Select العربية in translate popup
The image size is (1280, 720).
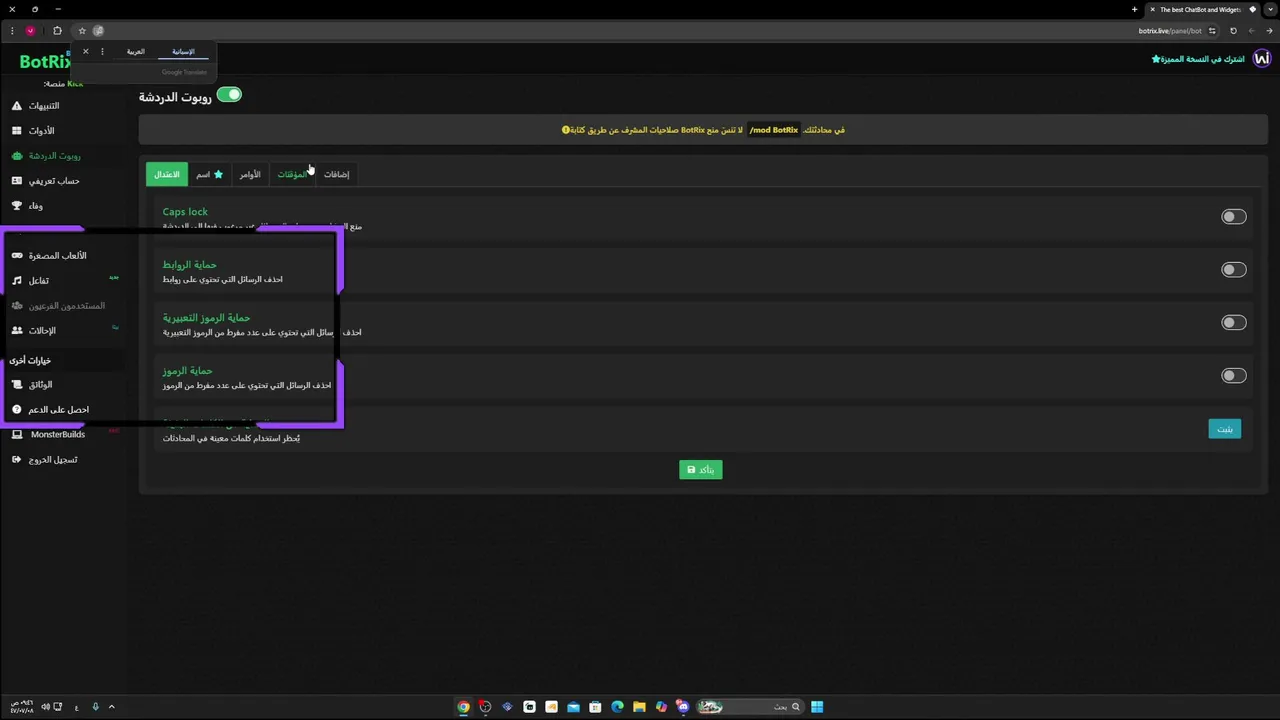coord(136,51)
